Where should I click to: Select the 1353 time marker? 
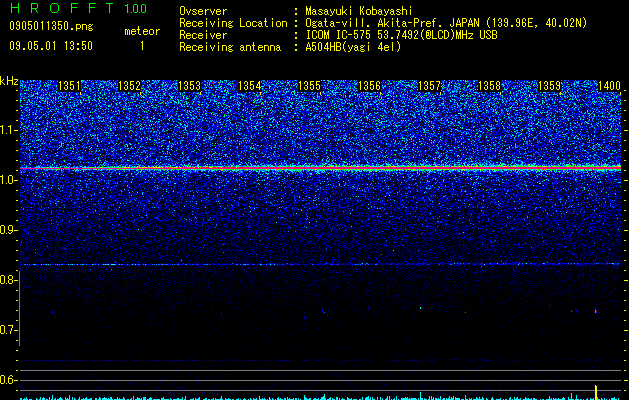pyautogui.click(x=189, y=86)
